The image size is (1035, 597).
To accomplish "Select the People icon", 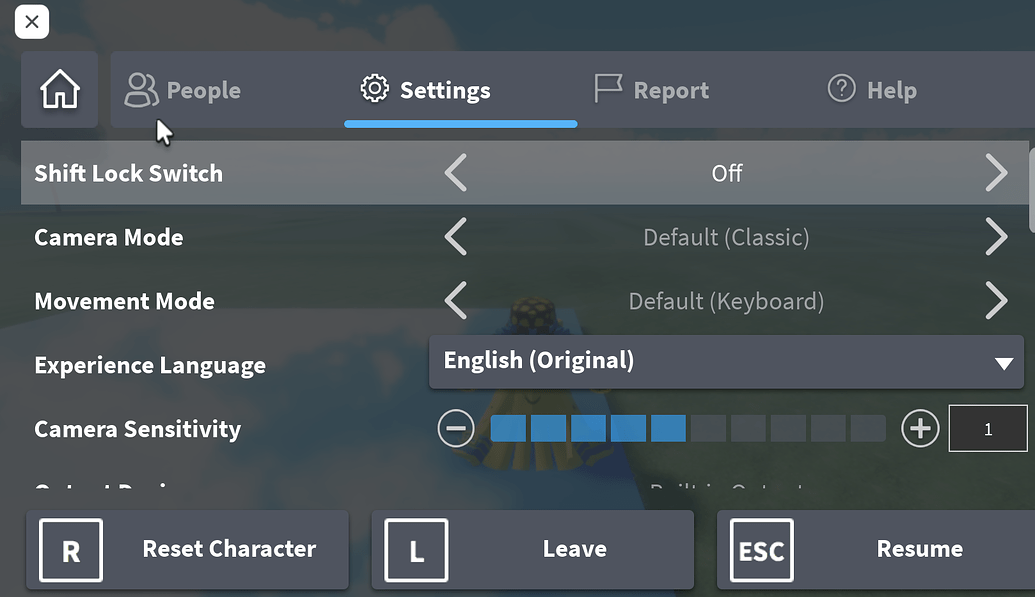I will pyautogui.click(x=140, y=89).
